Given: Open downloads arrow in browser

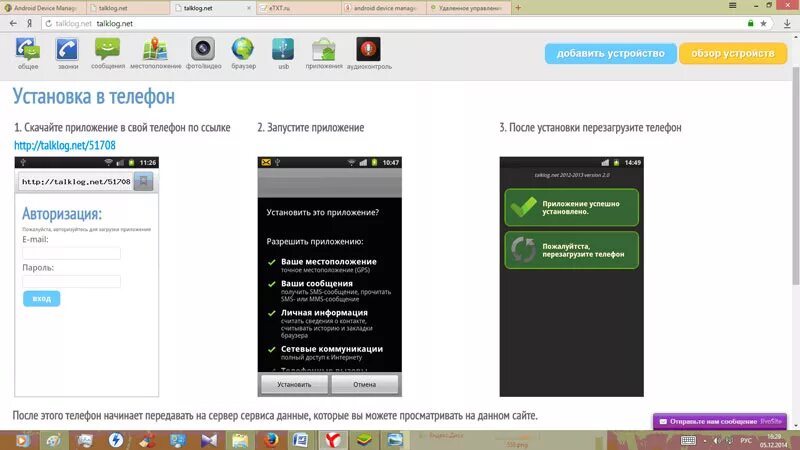Looking at the screenshot, I should 787,23.
